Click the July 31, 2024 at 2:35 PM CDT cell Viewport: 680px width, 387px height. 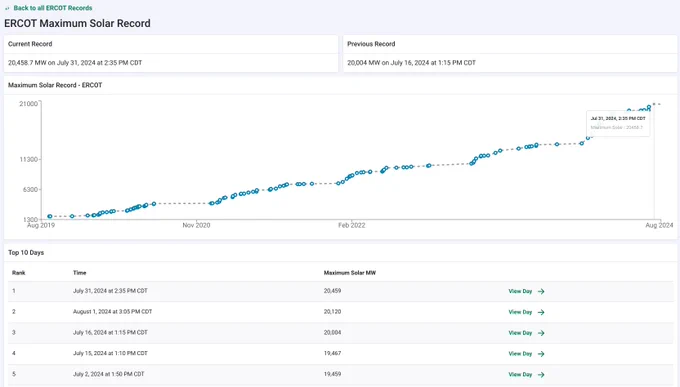[x=110, y=291]
